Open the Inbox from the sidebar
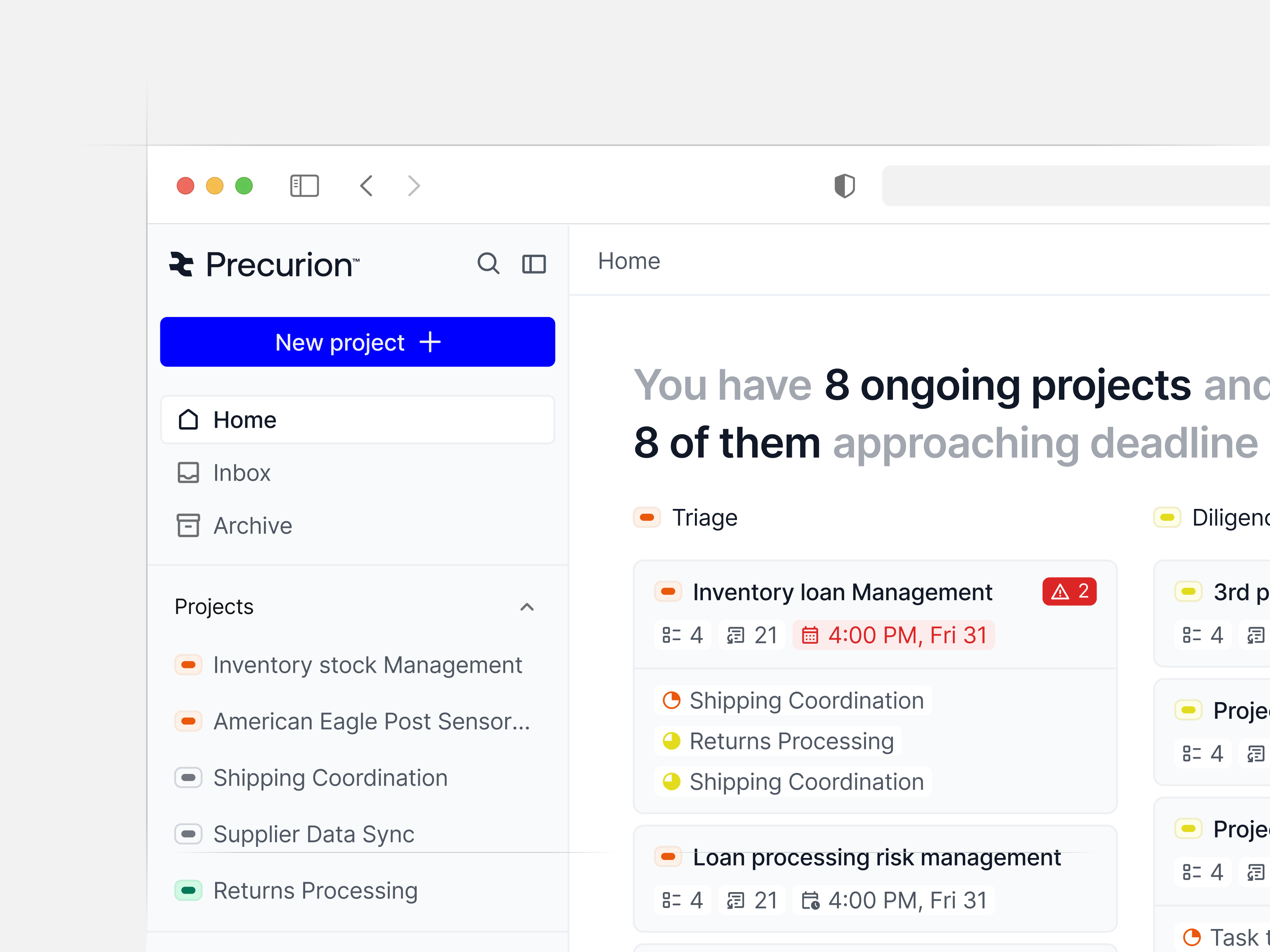The width and height of the screenshot is (1270, 952). pyautogui.click(x=241, y=472)
